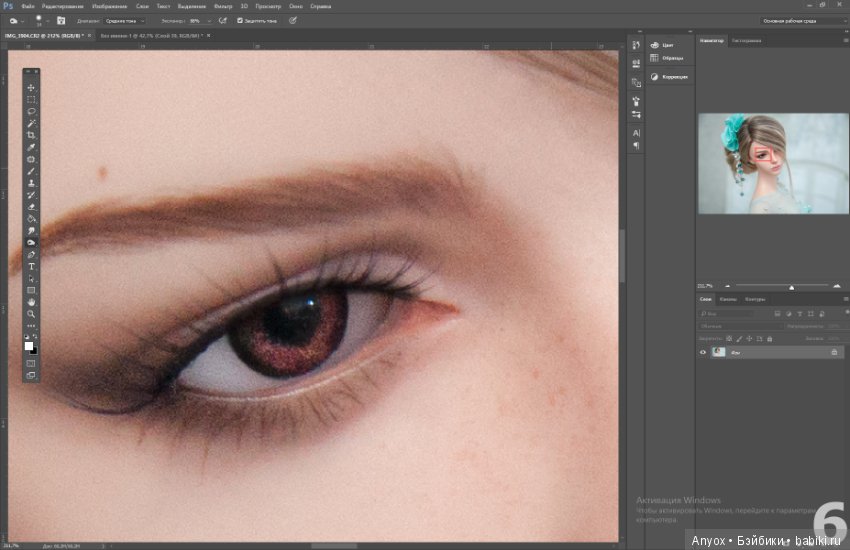
Task: Open the Adjustments panel button
Action: coord(669,77)
